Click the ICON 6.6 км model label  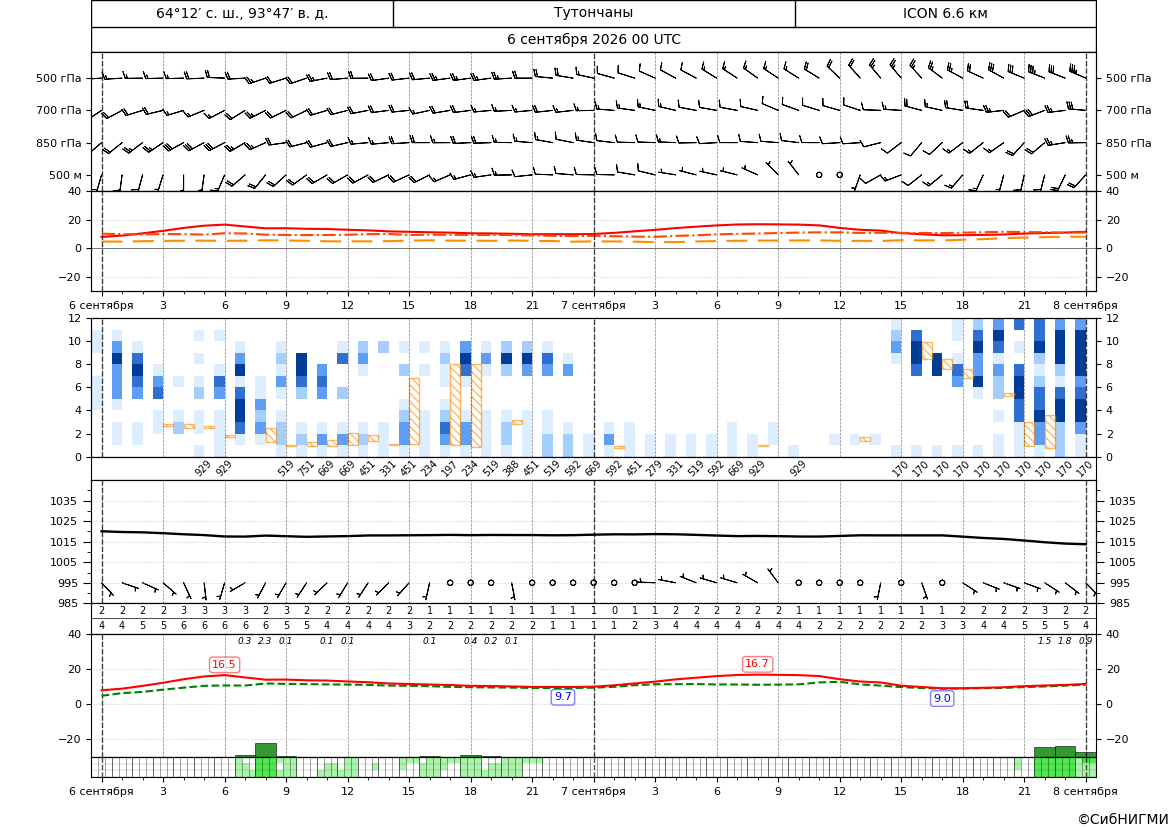pyautogui.click(x=945, y=13)
